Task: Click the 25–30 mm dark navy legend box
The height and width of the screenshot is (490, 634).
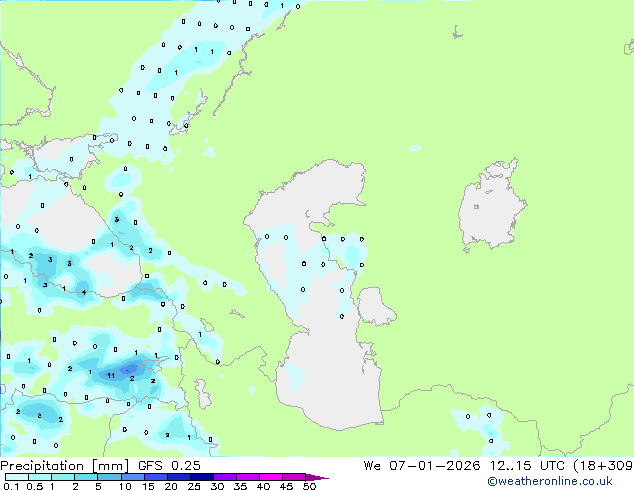Action: pyautogui.click(x=201, y=477)
